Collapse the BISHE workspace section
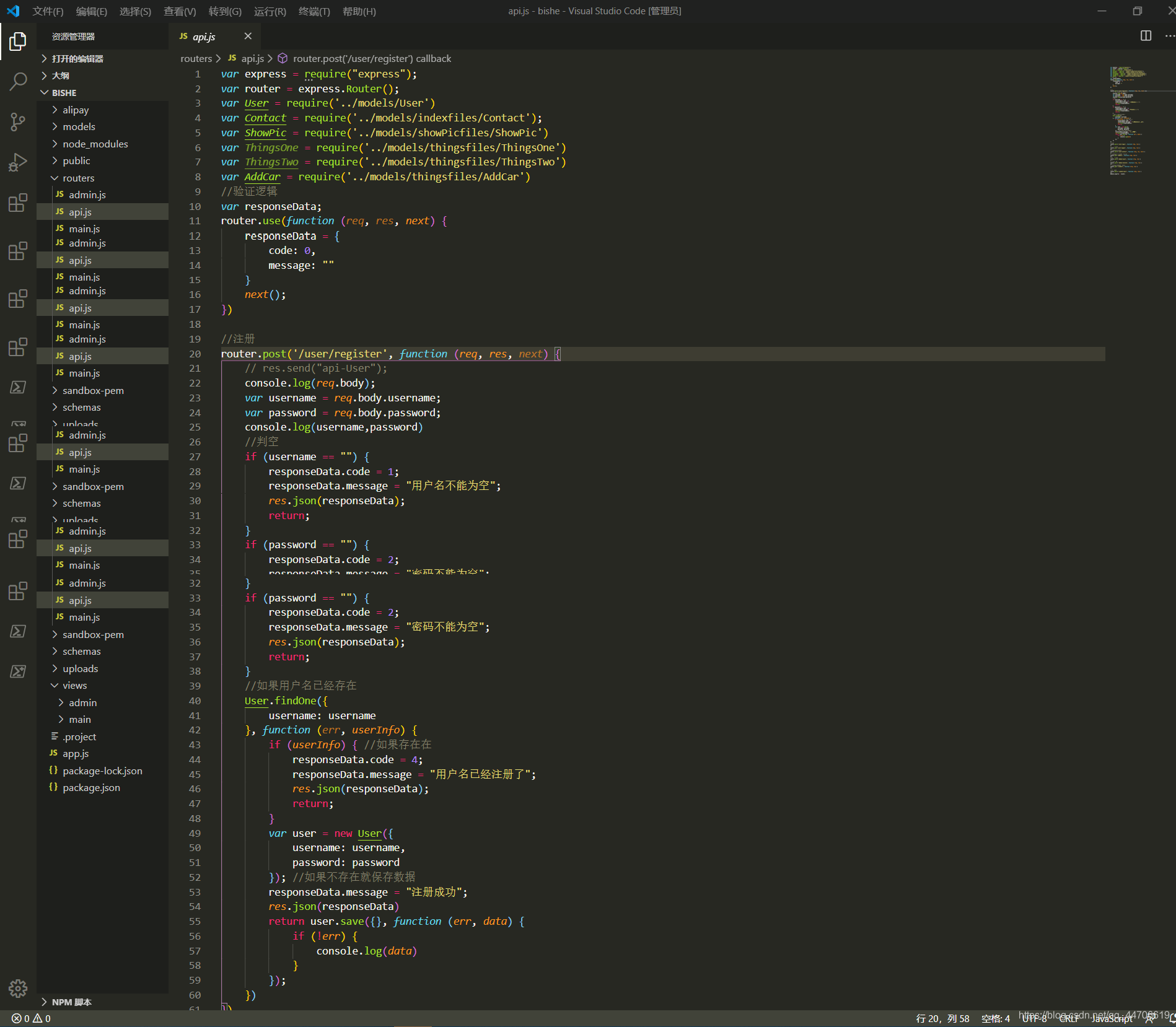 coord(102,93)
